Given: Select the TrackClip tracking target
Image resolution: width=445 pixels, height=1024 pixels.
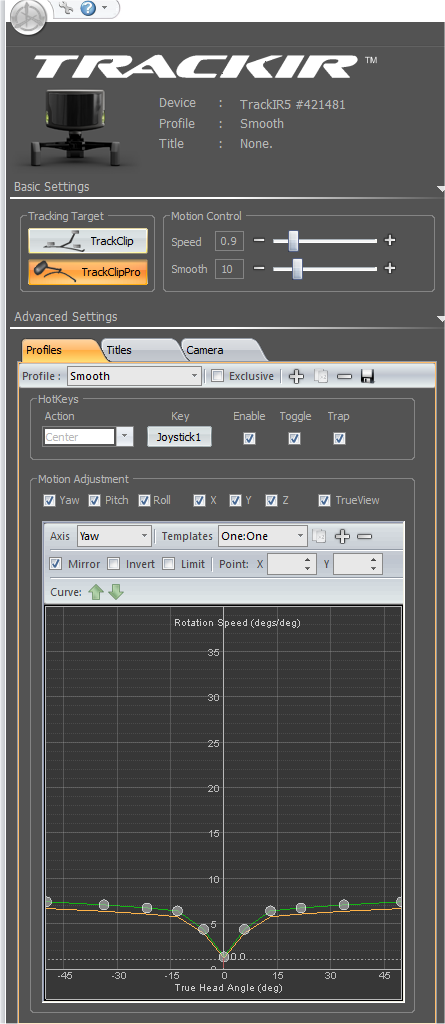Looking at the screenshot, I should [x=88, y=241].
